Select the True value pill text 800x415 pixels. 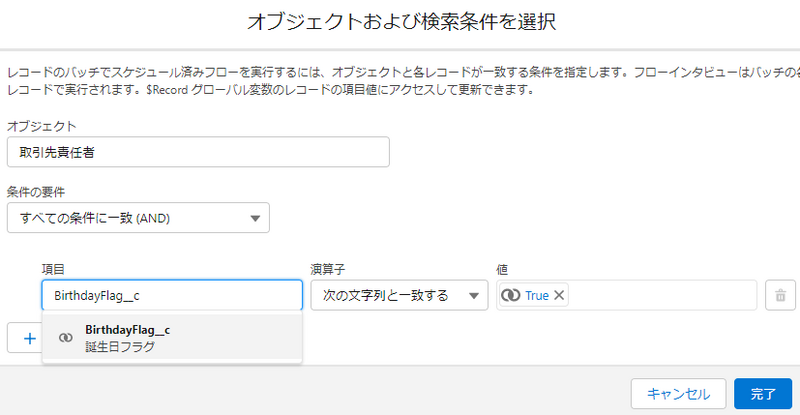point(536,296)
